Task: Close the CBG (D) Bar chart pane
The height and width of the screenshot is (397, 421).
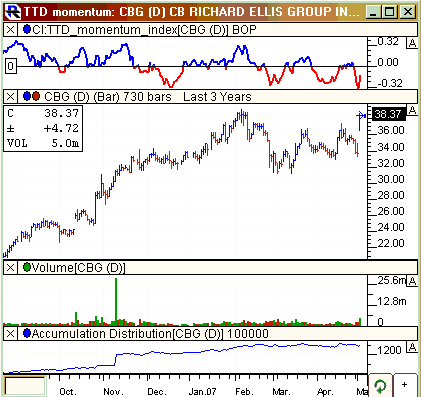Action: (10, 97)
